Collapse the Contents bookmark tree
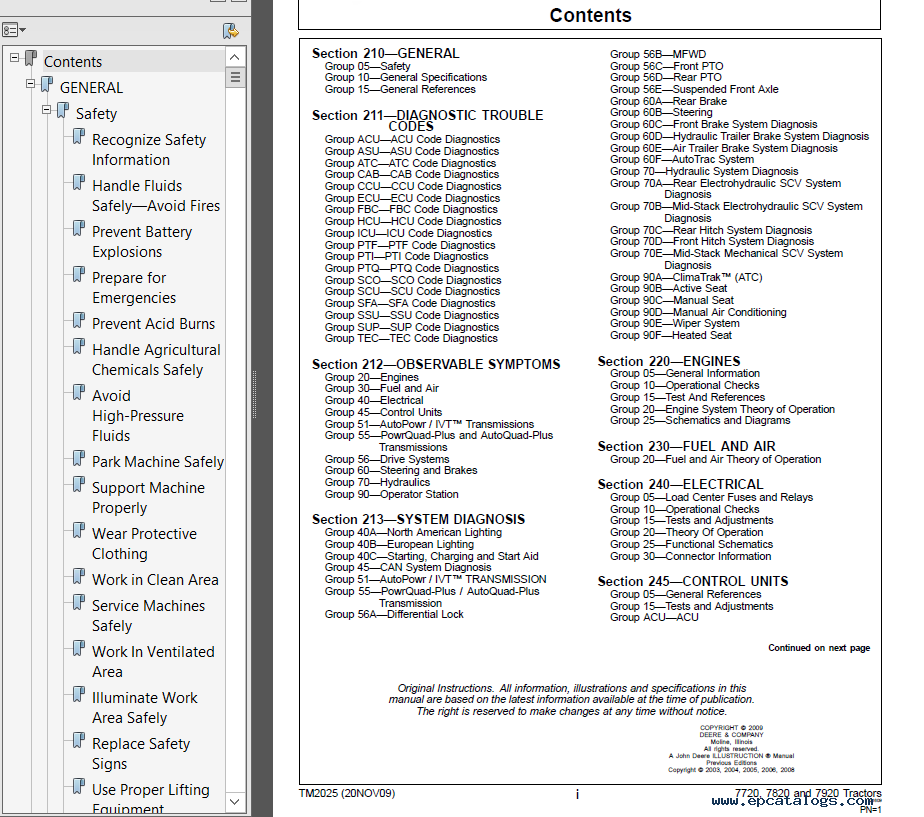 point(14,58)
